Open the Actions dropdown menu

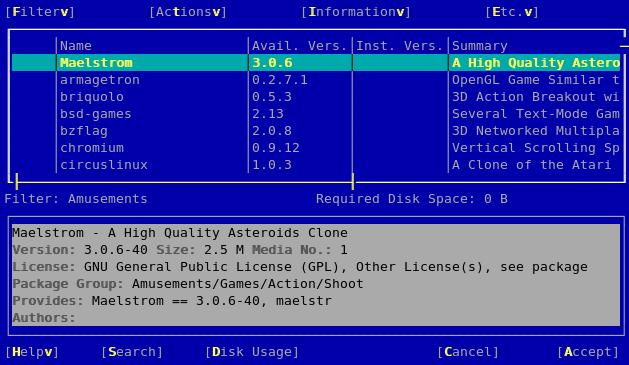pos(188,12)
